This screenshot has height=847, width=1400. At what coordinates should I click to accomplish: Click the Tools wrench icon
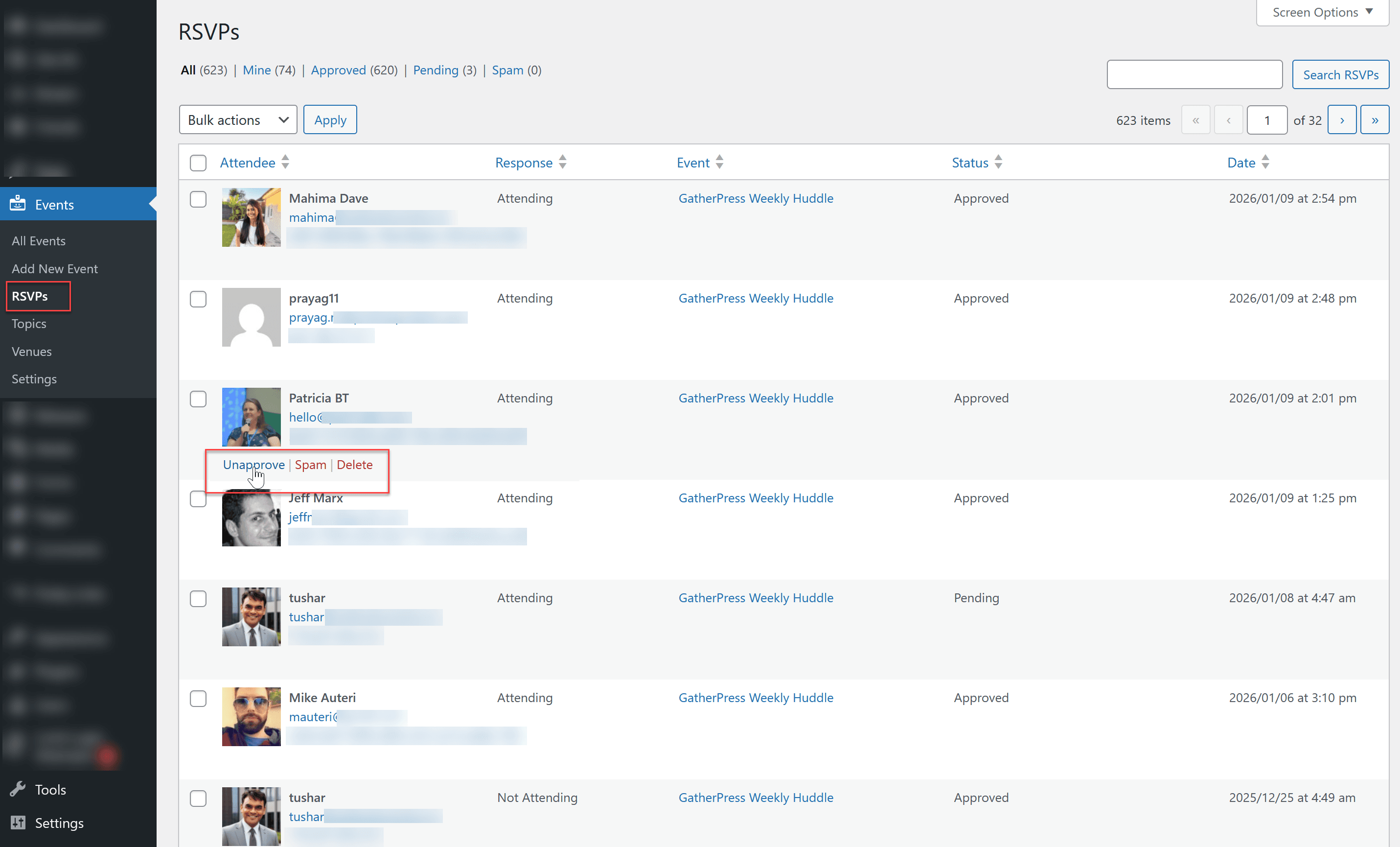point(18,789)
